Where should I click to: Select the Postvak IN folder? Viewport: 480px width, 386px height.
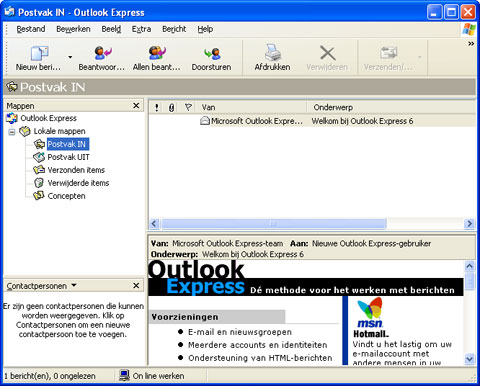(67, 144)
